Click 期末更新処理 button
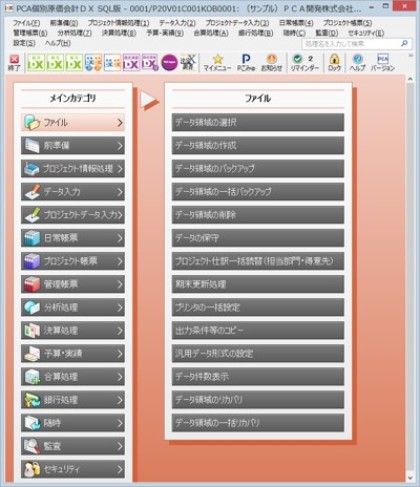This screenshot has width=420, height=487. tap(258, 284)
